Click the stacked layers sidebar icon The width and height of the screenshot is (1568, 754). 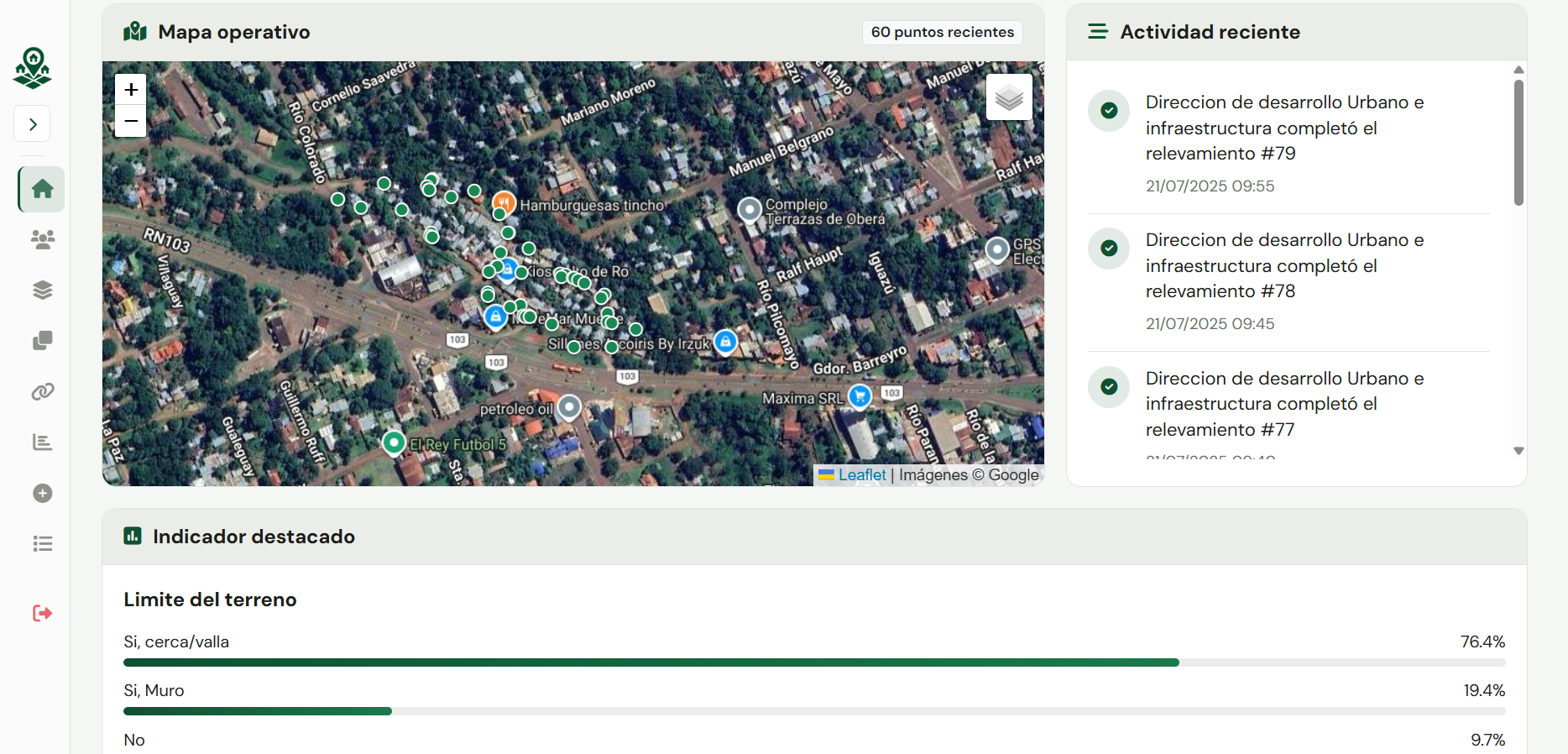(42, 291)
